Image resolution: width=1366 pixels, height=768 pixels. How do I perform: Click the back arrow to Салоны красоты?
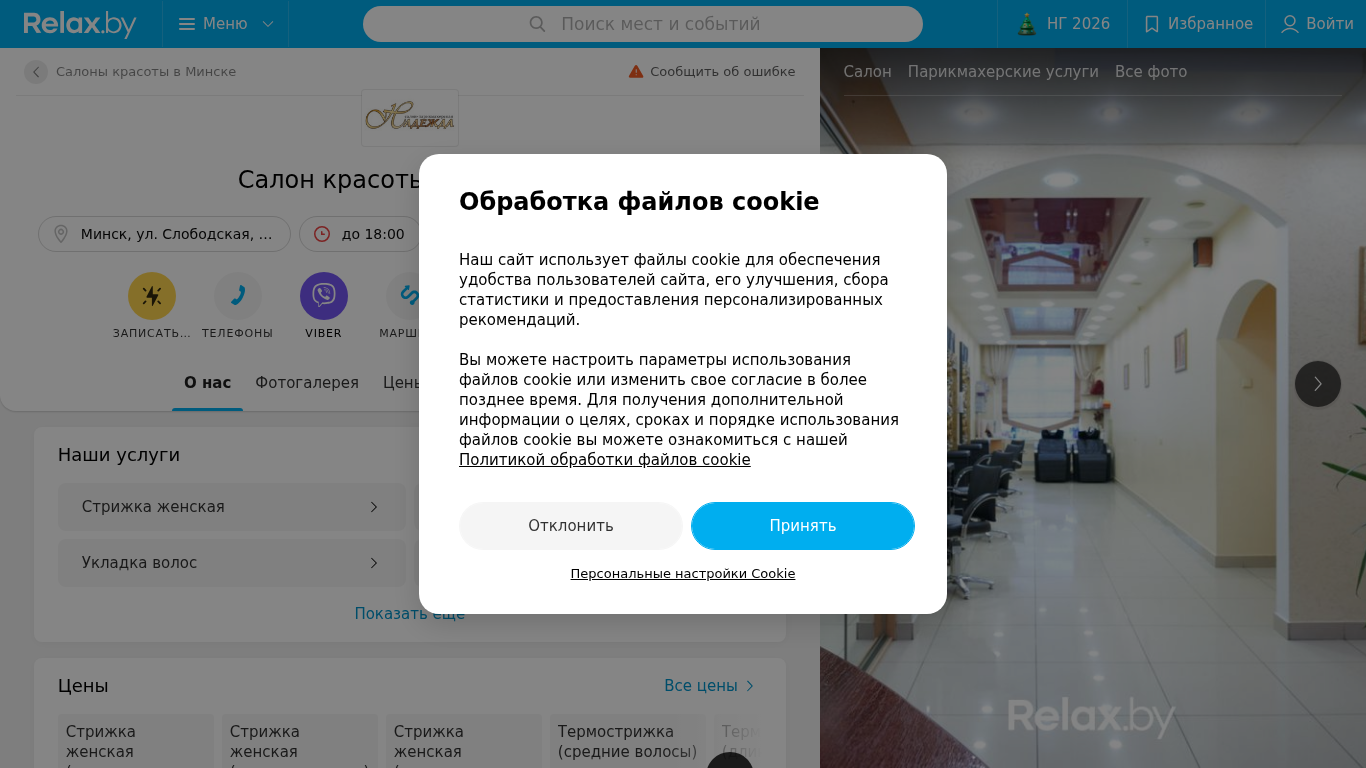click(x=36, y=72)
